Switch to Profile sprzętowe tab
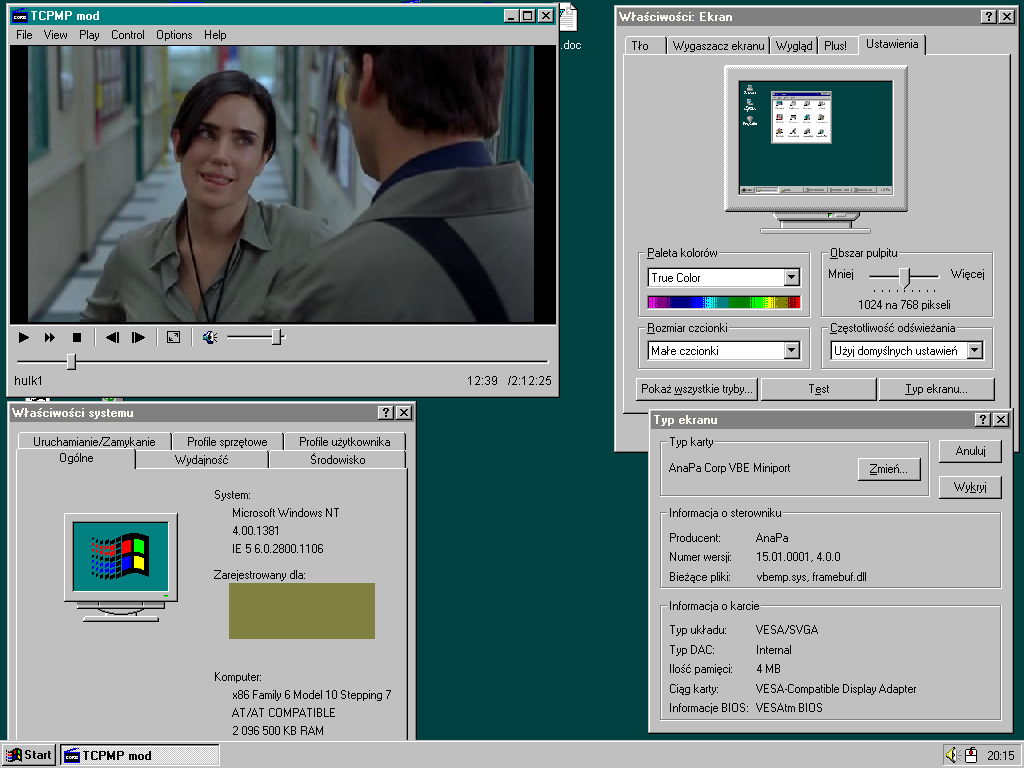 pyautogui.click(x=227, y=442)
